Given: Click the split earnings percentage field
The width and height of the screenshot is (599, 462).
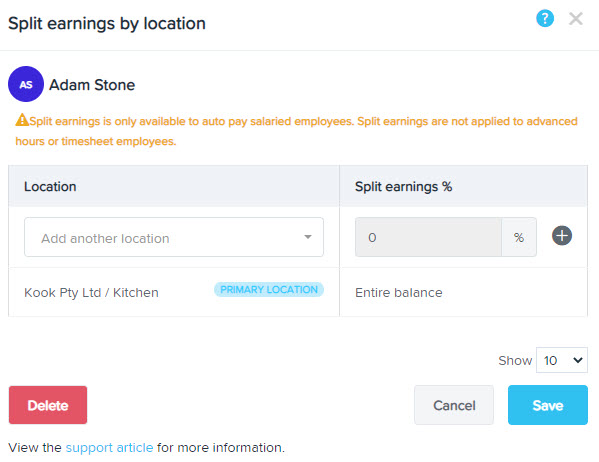Looking at the screenshot, I should pyautogui.click(x=428, y=237).
